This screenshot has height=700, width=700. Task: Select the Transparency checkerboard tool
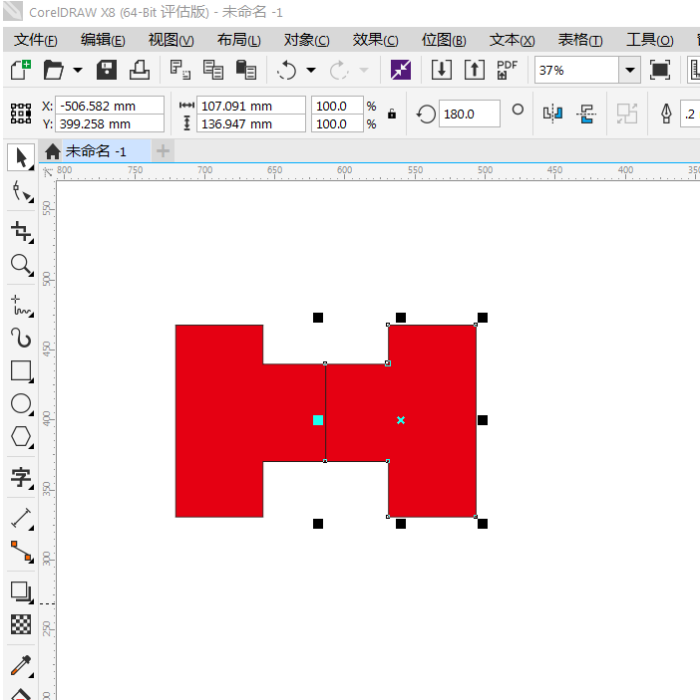[x=22, y=625]
